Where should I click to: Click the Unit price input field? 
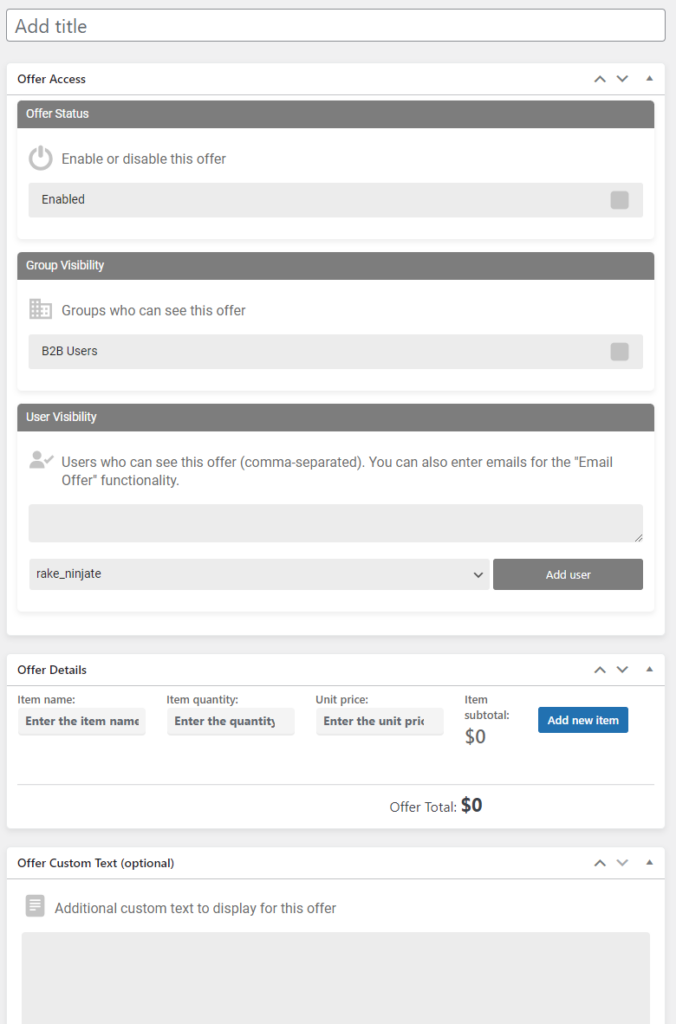pyautogui.click(x=379, y=722)
